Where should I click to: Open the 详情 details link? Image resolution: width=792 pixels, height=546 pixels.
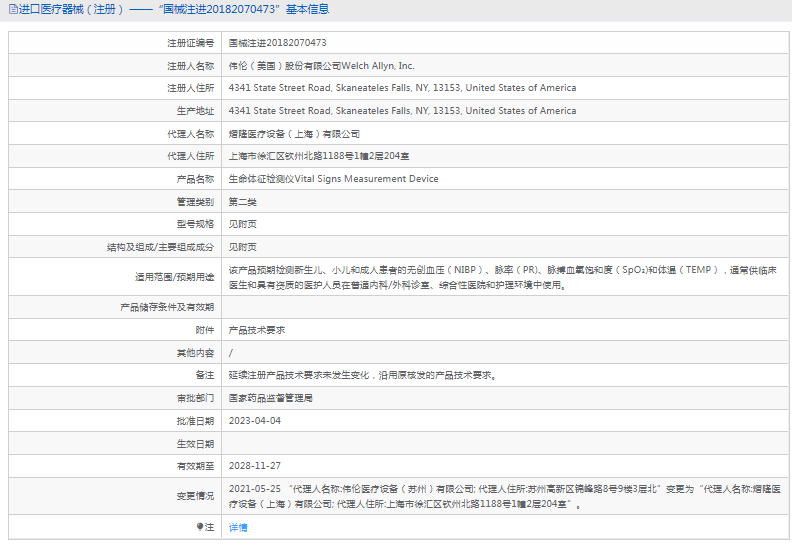(x=238, y=527)
